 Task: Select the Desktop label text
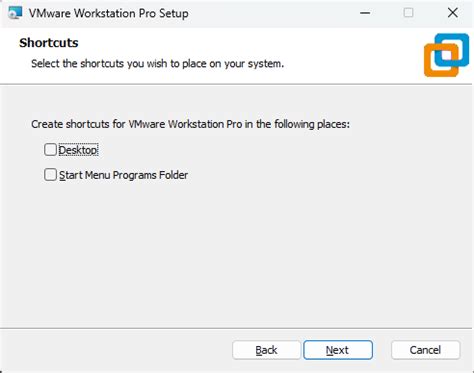pyautogui.click(x=78, y=150)
